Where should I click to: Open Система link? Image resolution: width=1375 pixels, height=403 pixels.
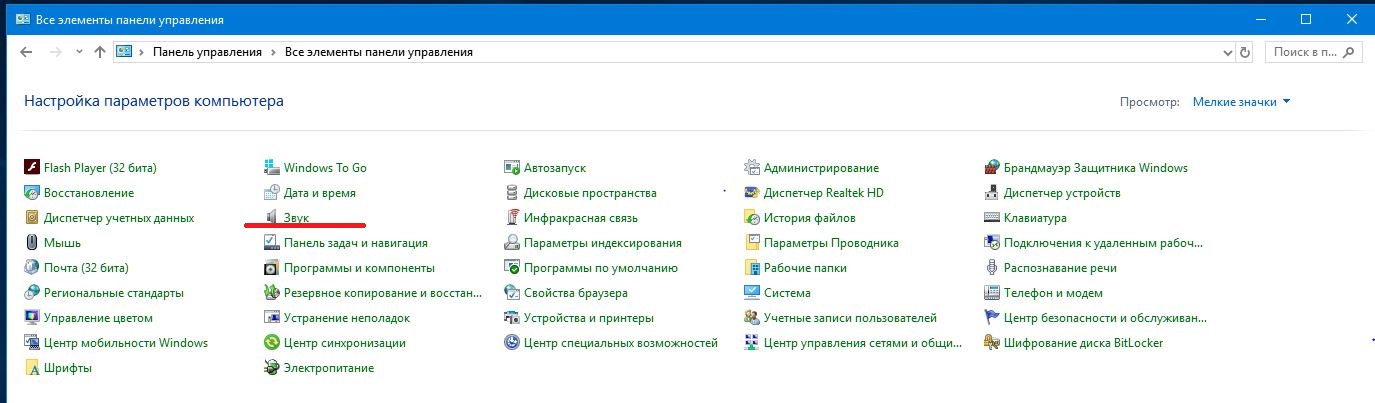(x=787, y=293)
